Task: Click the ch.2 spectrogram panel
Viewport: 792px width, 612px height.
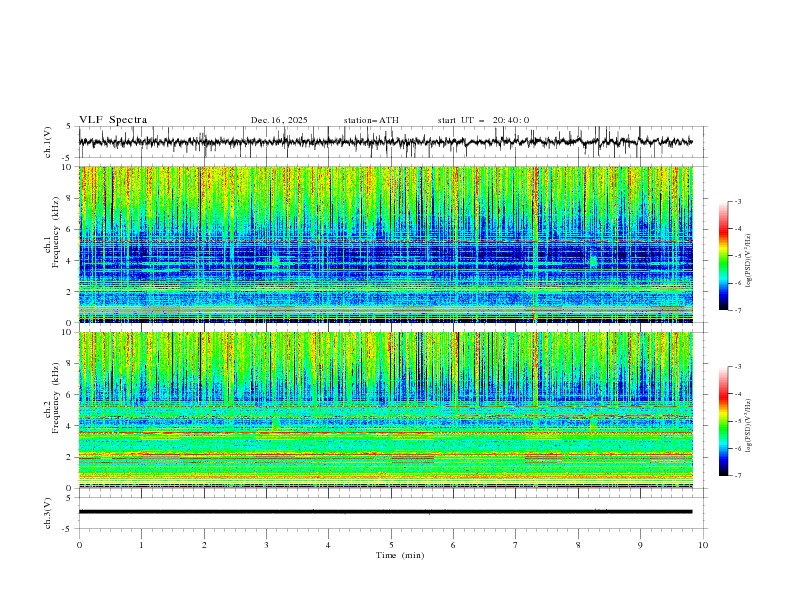Action: tap(386, 410)
